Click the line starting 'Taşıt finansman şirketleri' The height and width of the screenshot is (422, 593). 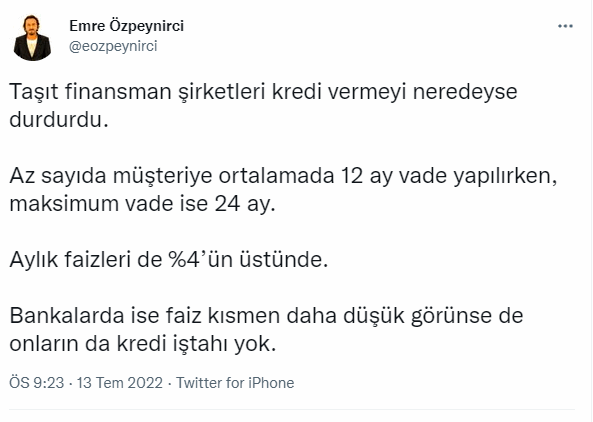(263, 92)
